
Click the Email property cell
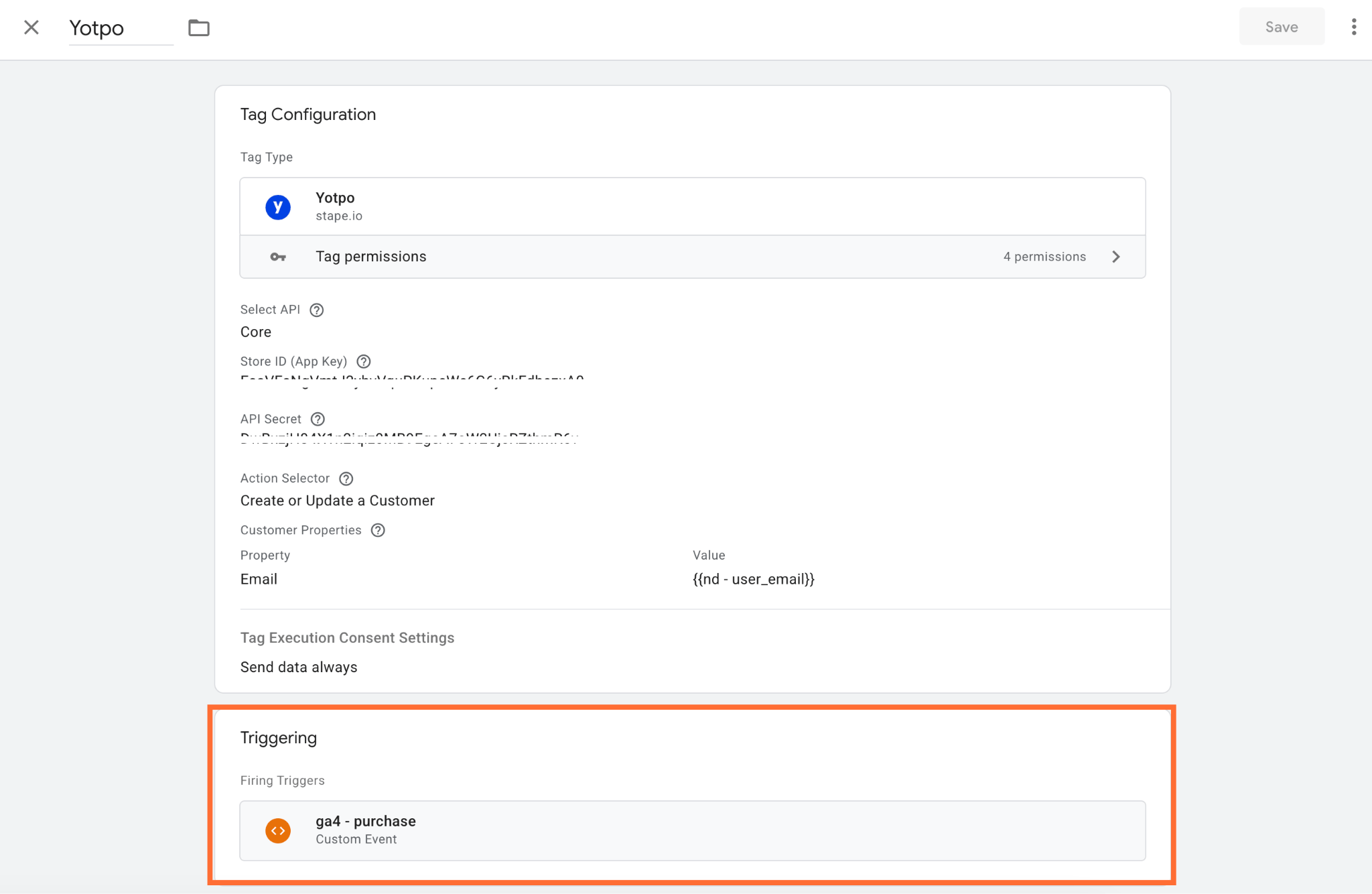pos(259,579)
